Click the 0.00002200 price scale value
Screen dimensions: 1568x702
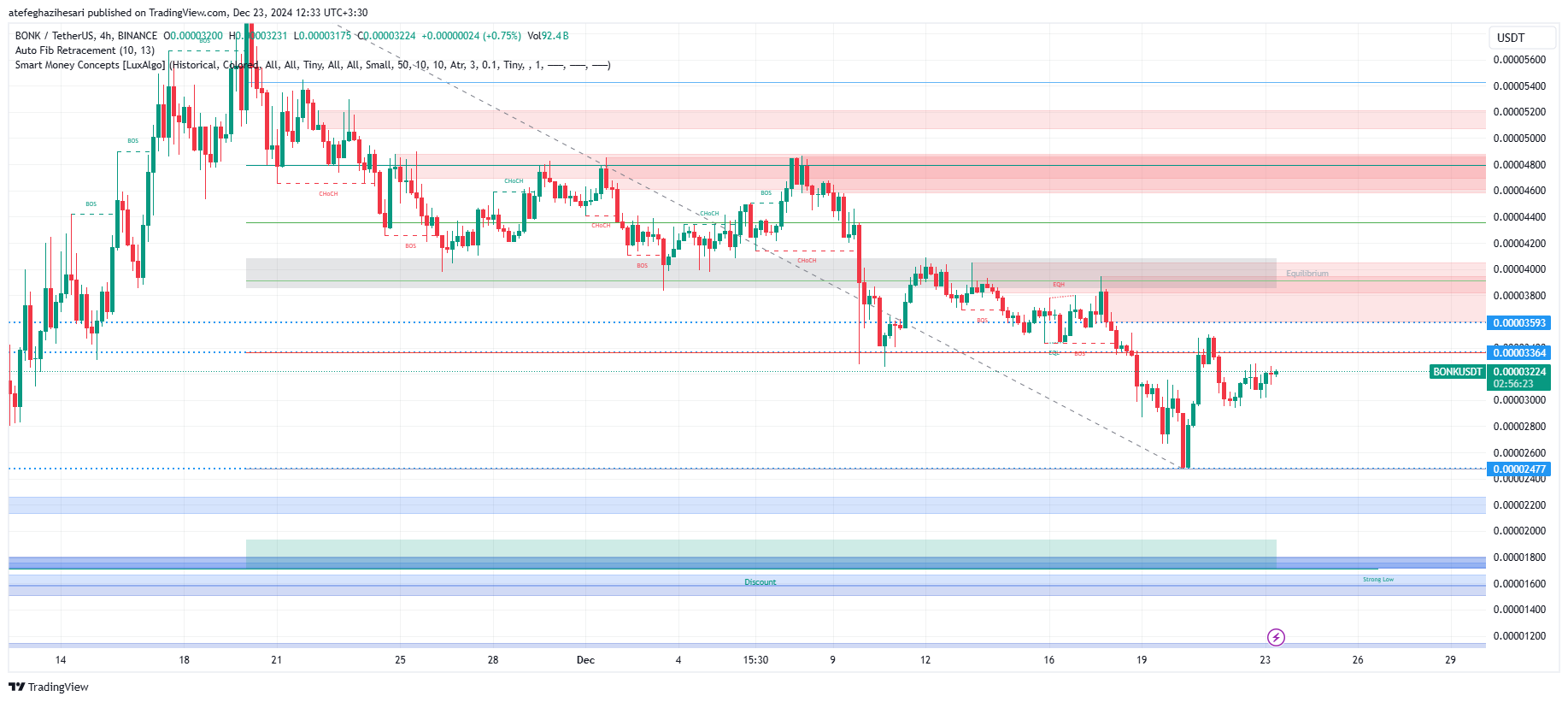[x=1519, y=505]
